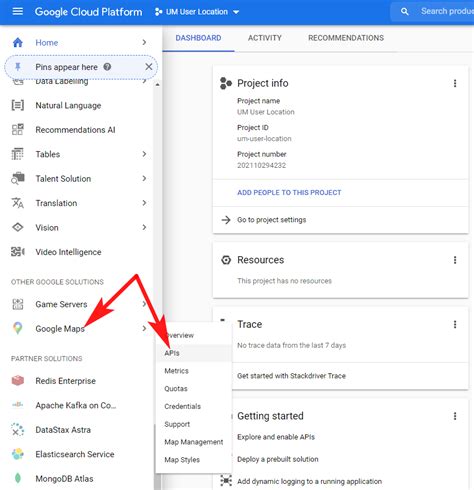The image size is (474, 490).
Task: Select Metrics in the Google Maps submenu
Action: pos(194,371)
